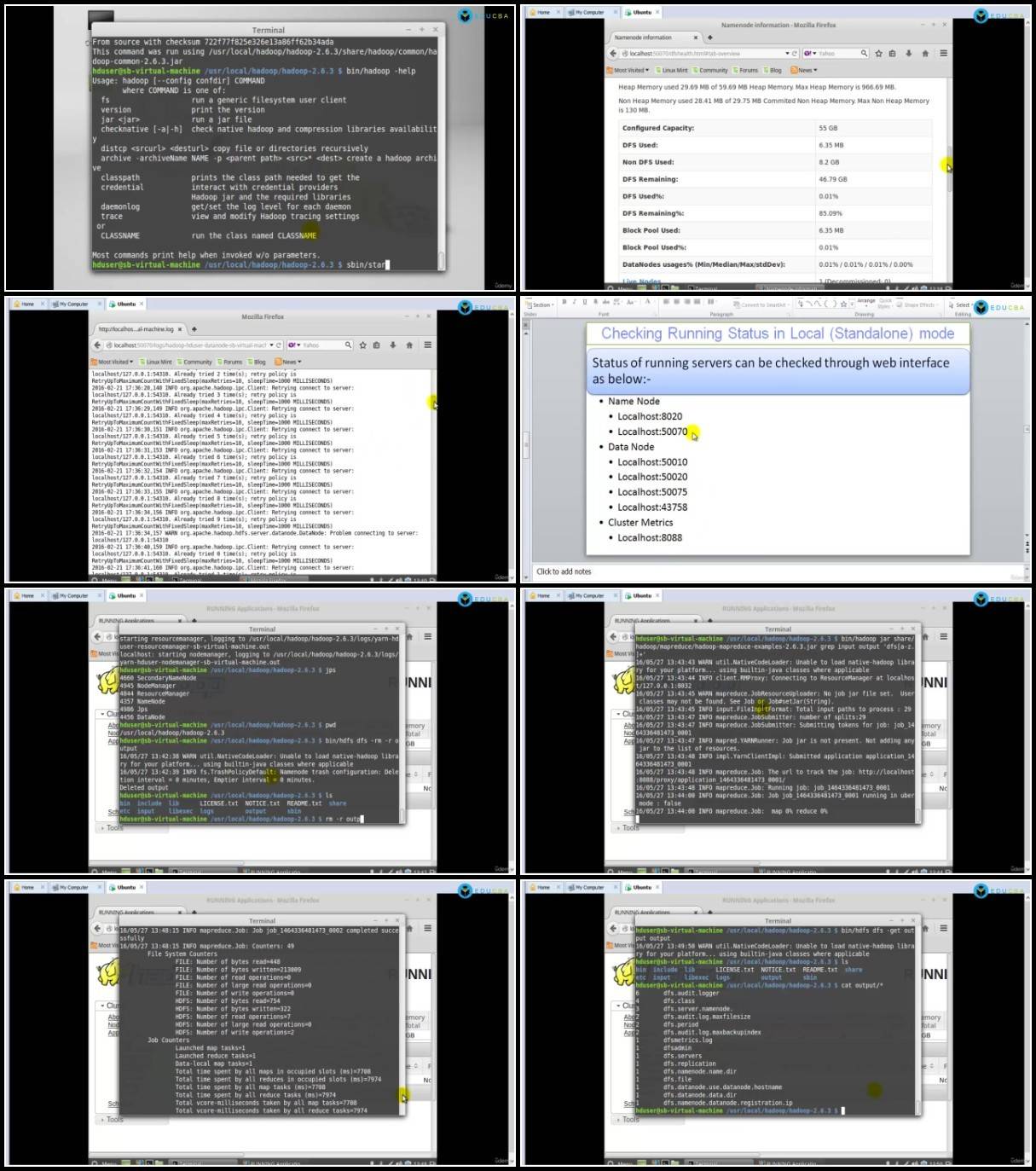Click the 'Block Pool Used%:' row label
Viewport: 1036px width, 1171px height.
pyautogui.click(x=654, y=247)
